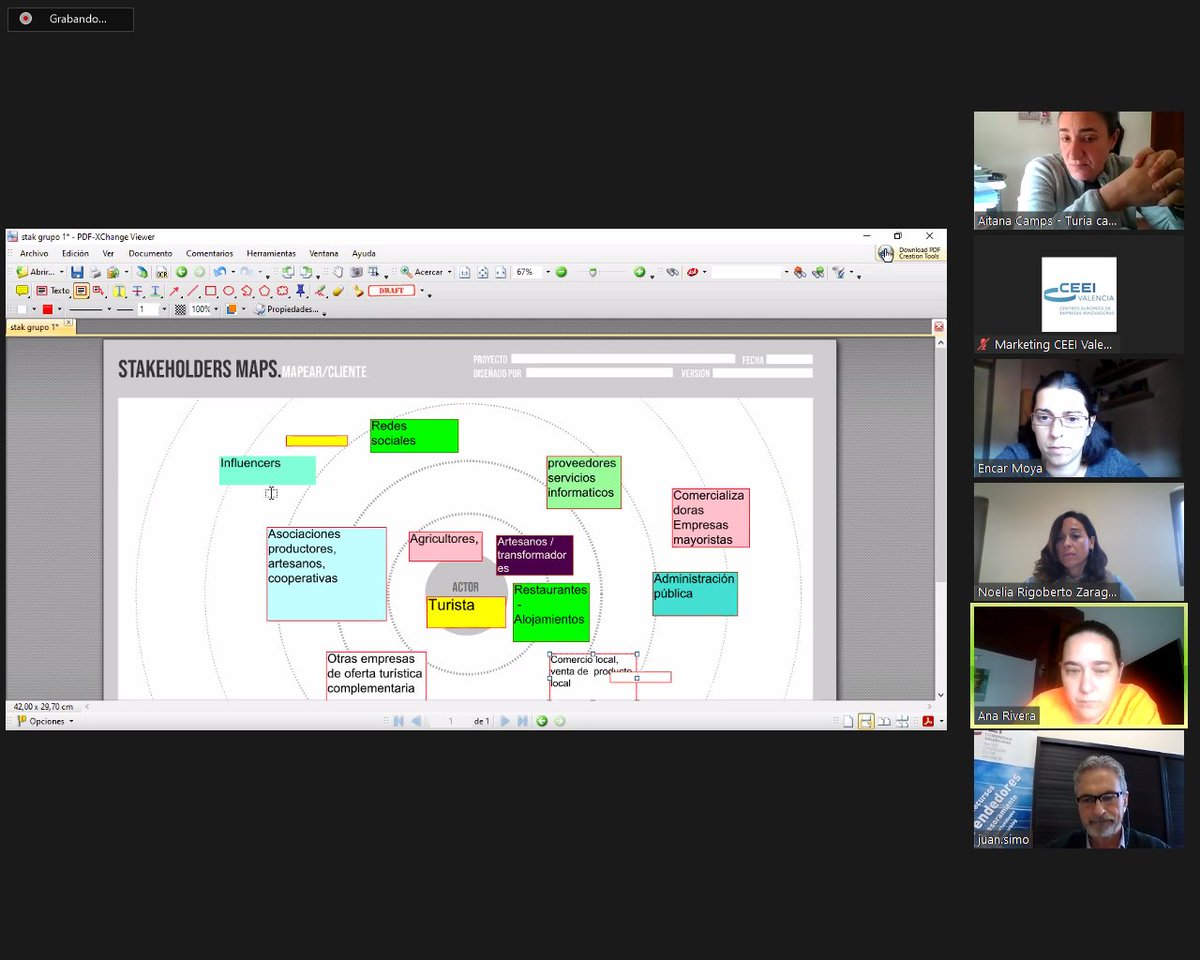Click the 'Administración pública' note
This screenshot has height=960, width=1200.
point(695,593)
